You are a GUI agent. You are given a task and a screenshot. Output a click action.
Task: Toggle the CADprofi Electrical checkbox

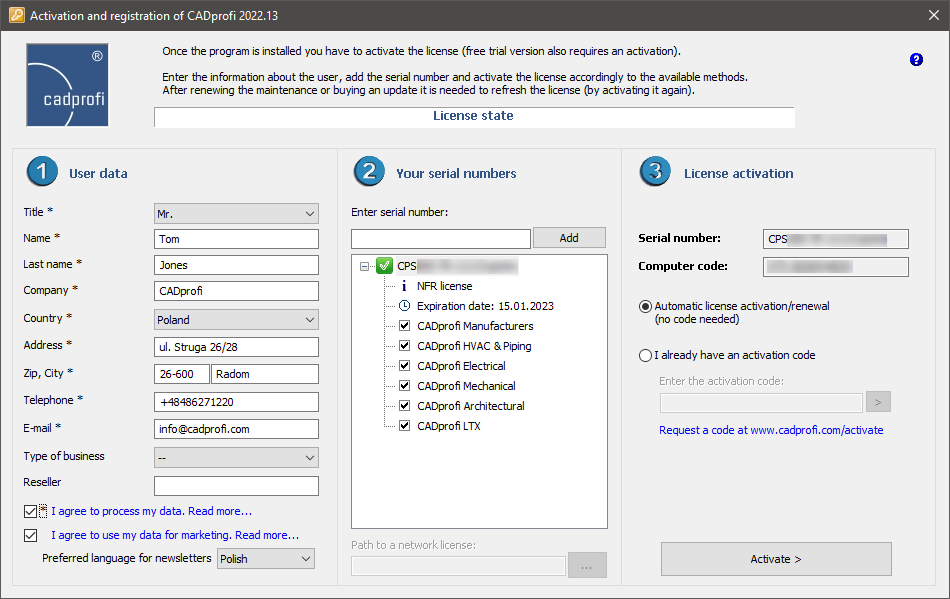[404, 366]
